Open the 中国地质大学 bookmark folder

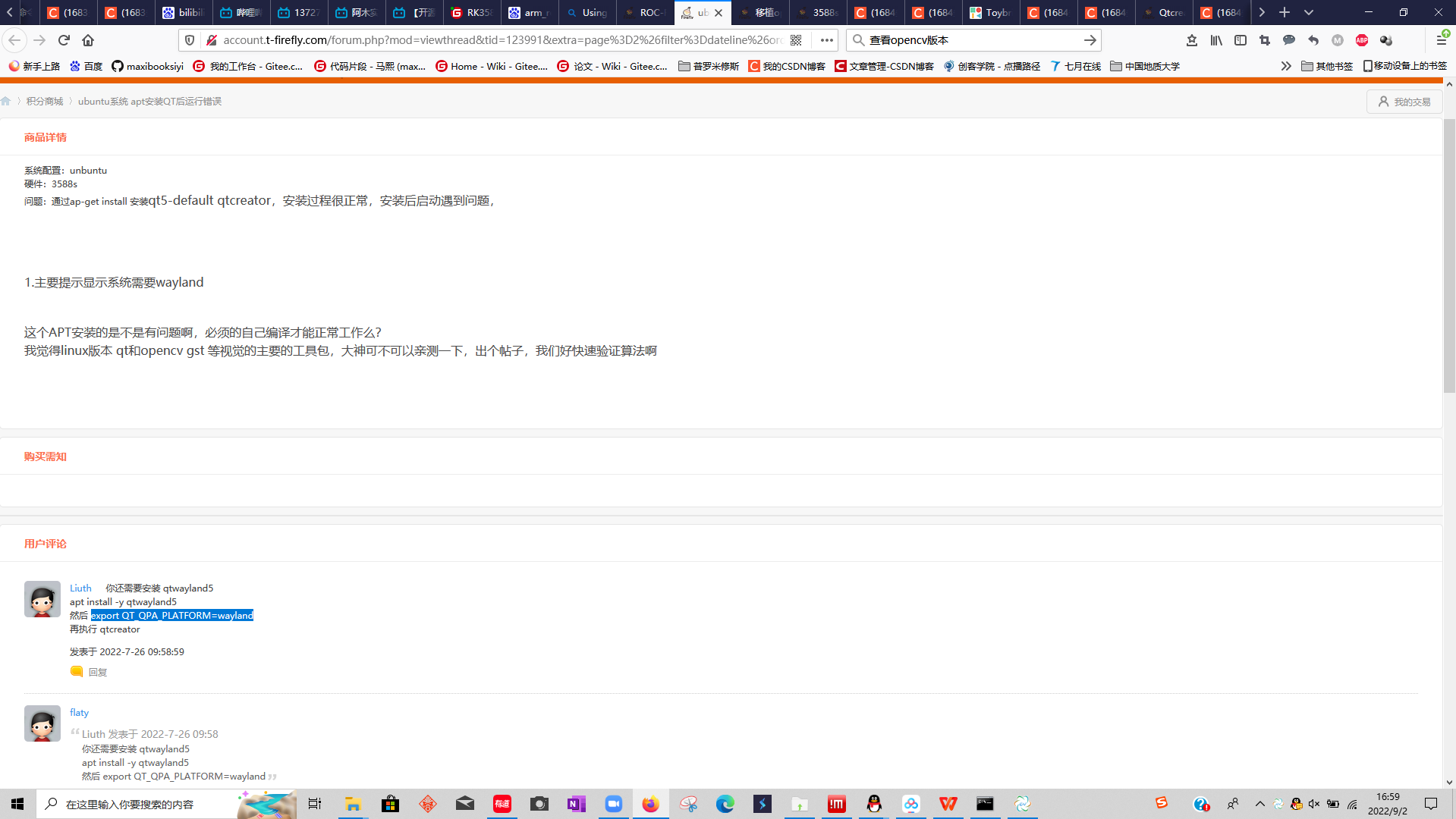coord(1145,66)
